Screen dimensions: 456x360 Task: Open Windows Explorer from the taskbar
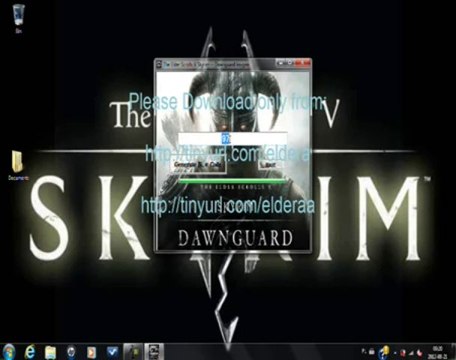tap(51, 352)
